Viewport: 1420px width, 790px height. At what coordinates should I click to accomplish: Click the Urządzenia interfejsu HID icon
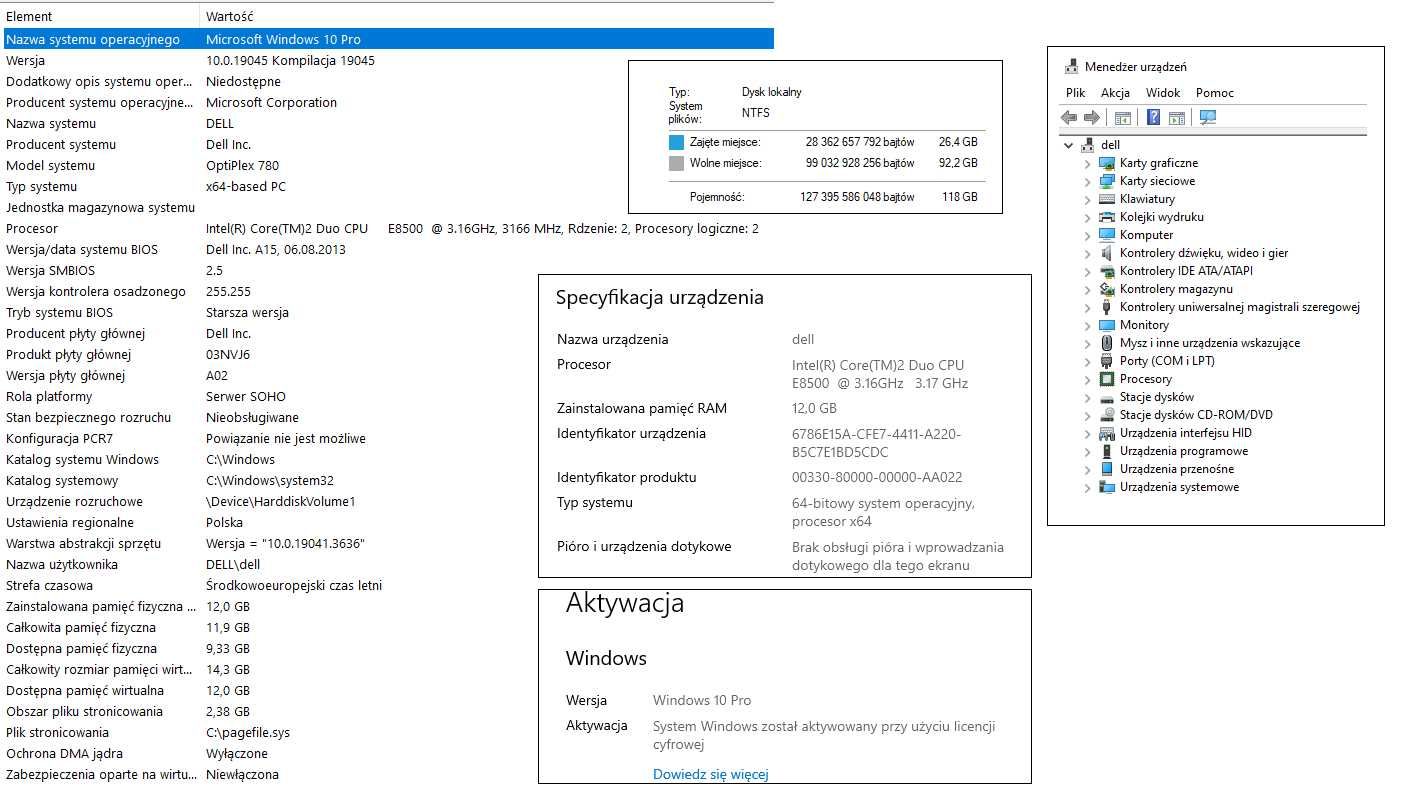pyautogui.click(x=1107, y=433)
